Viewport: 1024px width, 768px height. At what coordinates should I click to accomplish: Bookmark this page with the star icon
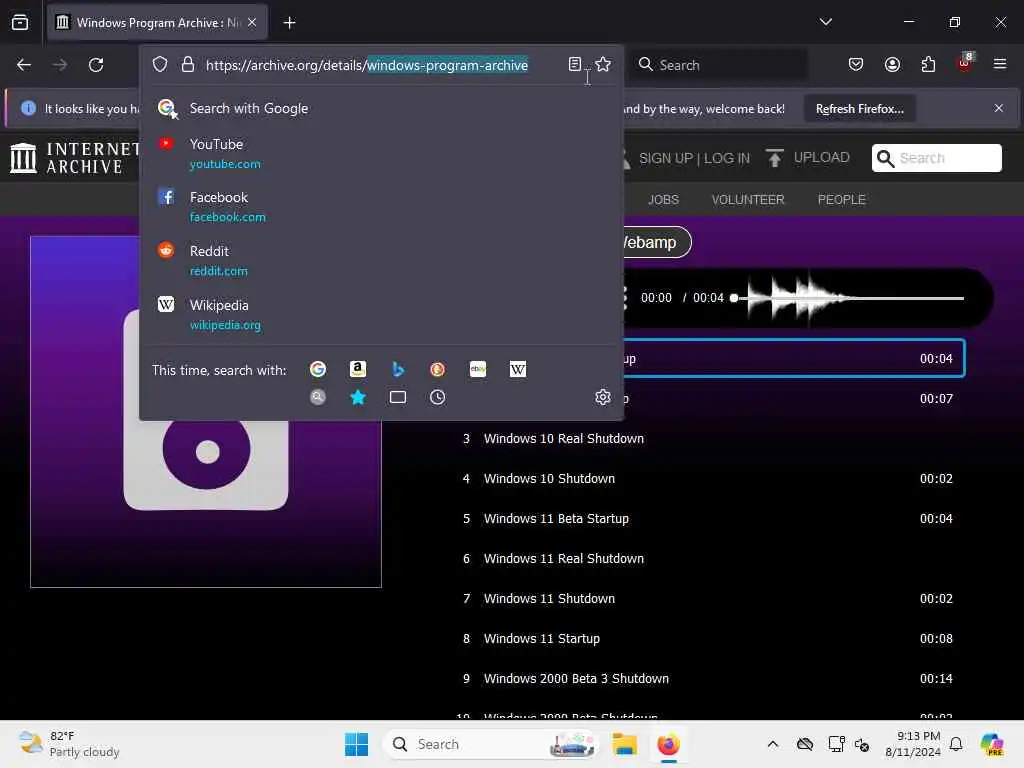click(x=603, y=64)
